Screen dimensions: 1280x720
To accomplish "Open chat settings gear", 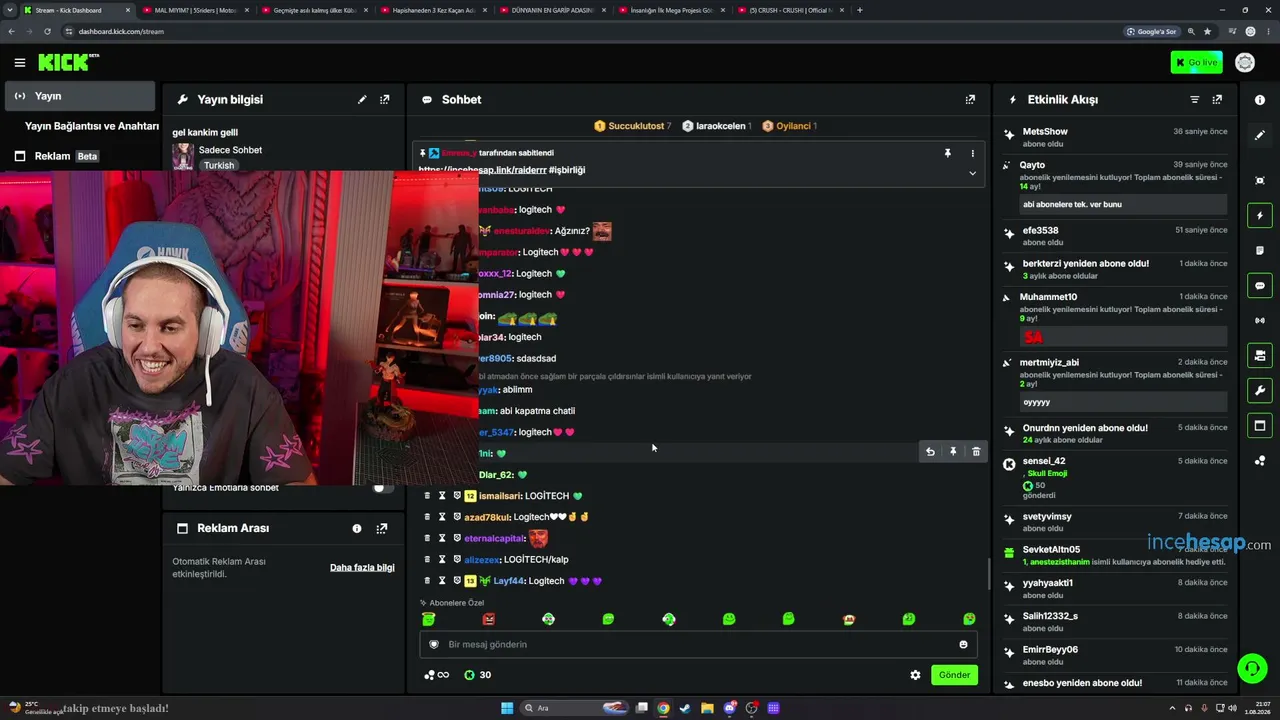I will click(x=915, y=675).
